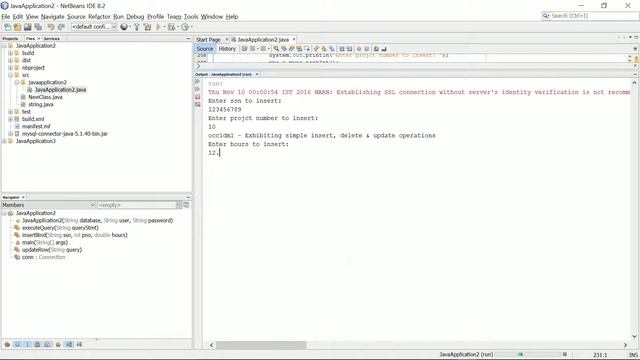The image size is (640, 360).
Task: Expand the mysql-connector-java jar node
Action: point(10,134)
